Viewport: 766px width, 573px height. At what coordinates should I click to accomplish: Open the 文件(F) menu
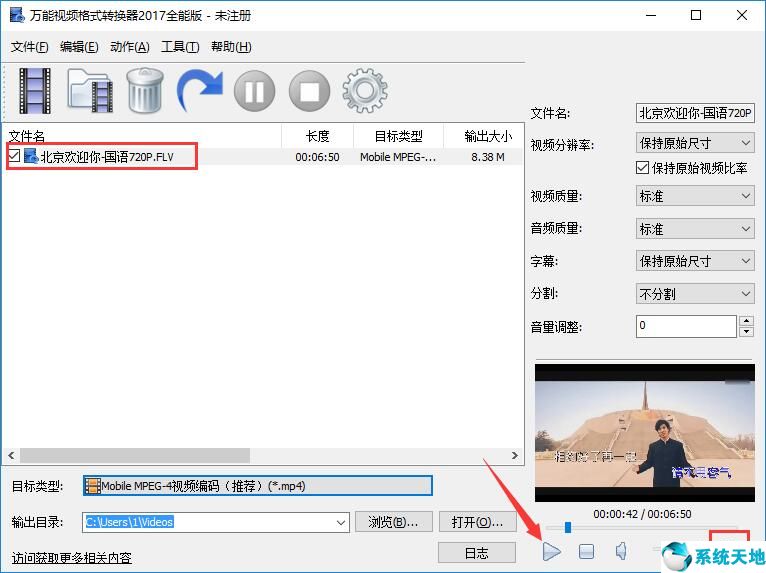tap(30, 47)
